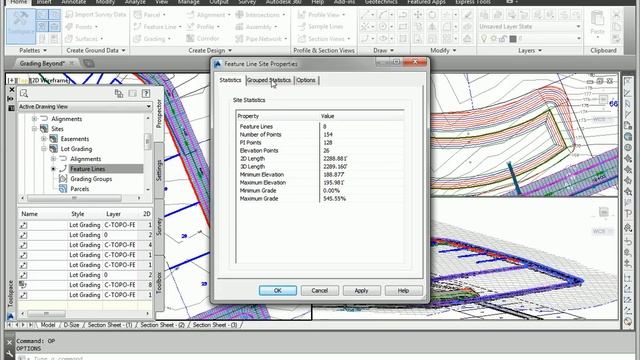The image size is (640, 360).
Task: Click the Profile View icon
Action: click(302, 15)
